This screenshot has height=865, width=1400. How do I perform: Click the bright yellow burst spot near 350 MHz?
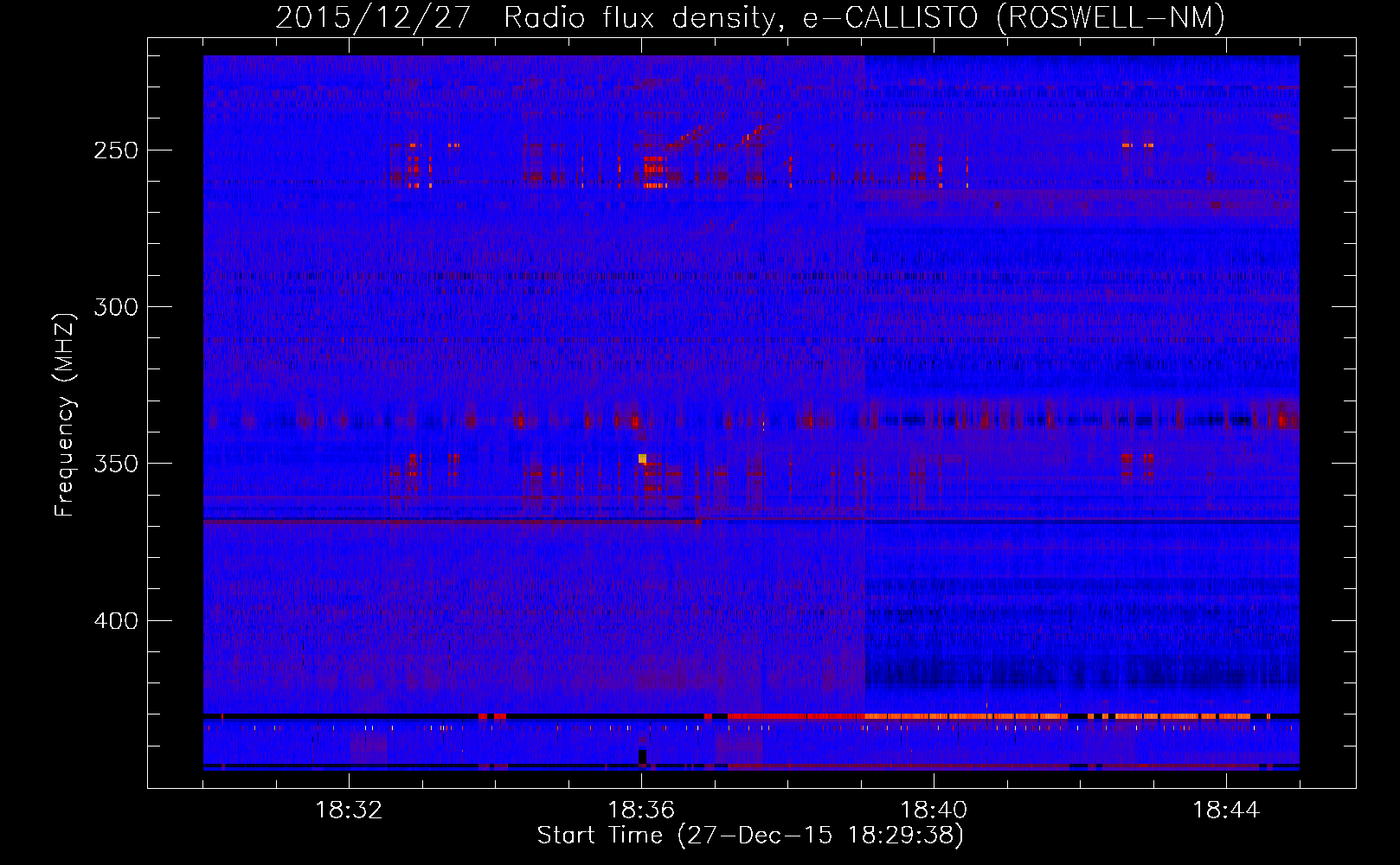[x=642, y=458]
